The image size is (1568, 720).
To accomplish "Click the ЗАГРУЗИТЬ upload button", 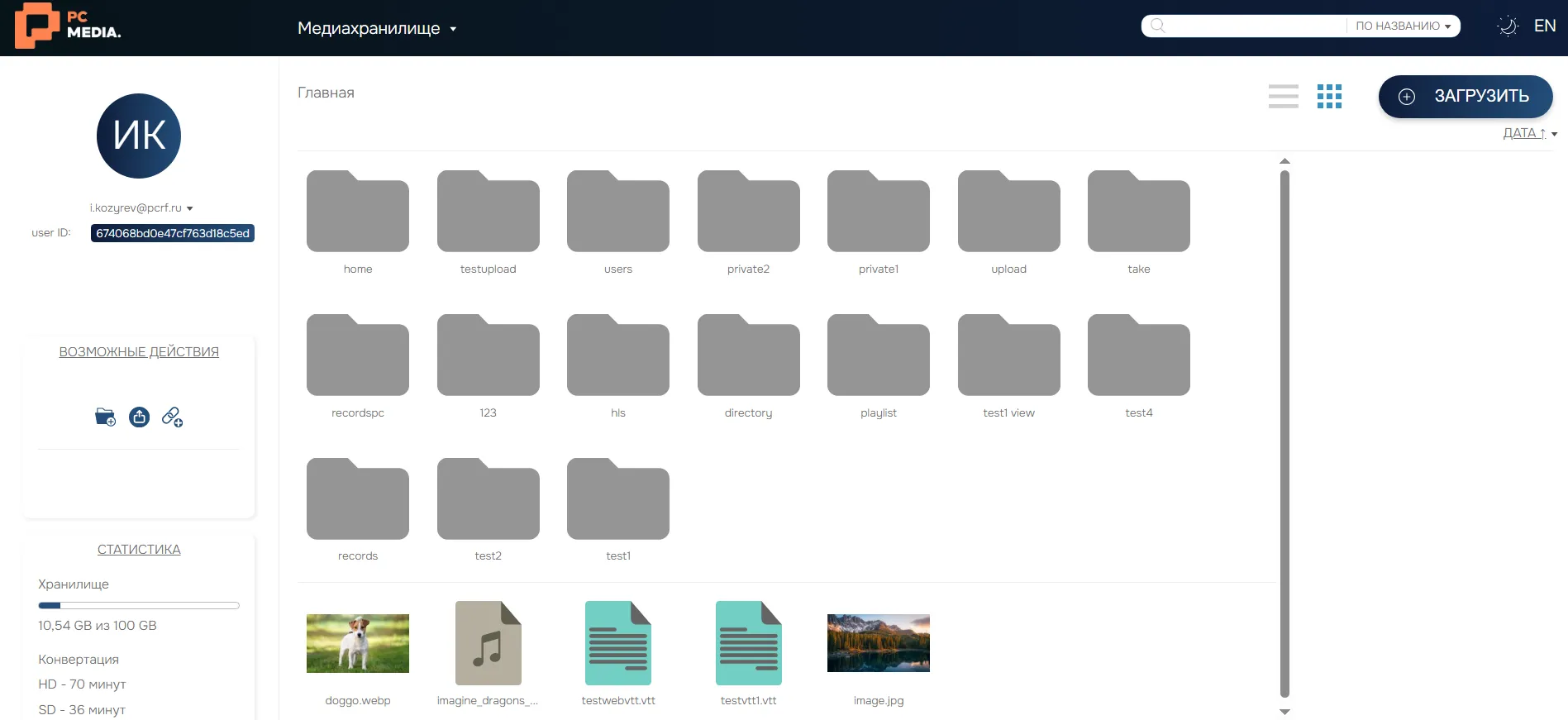I will pos(1466,96).
